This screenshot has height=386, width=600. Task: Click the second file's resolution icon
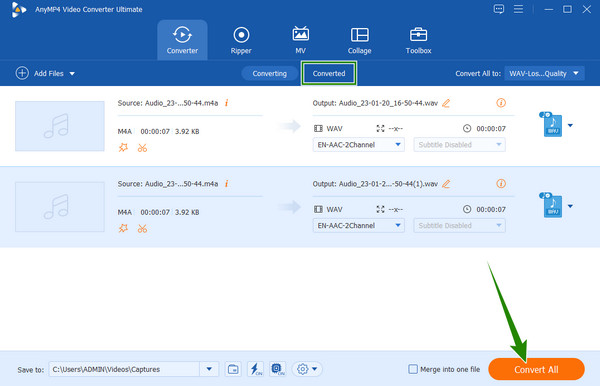point(380,209)
